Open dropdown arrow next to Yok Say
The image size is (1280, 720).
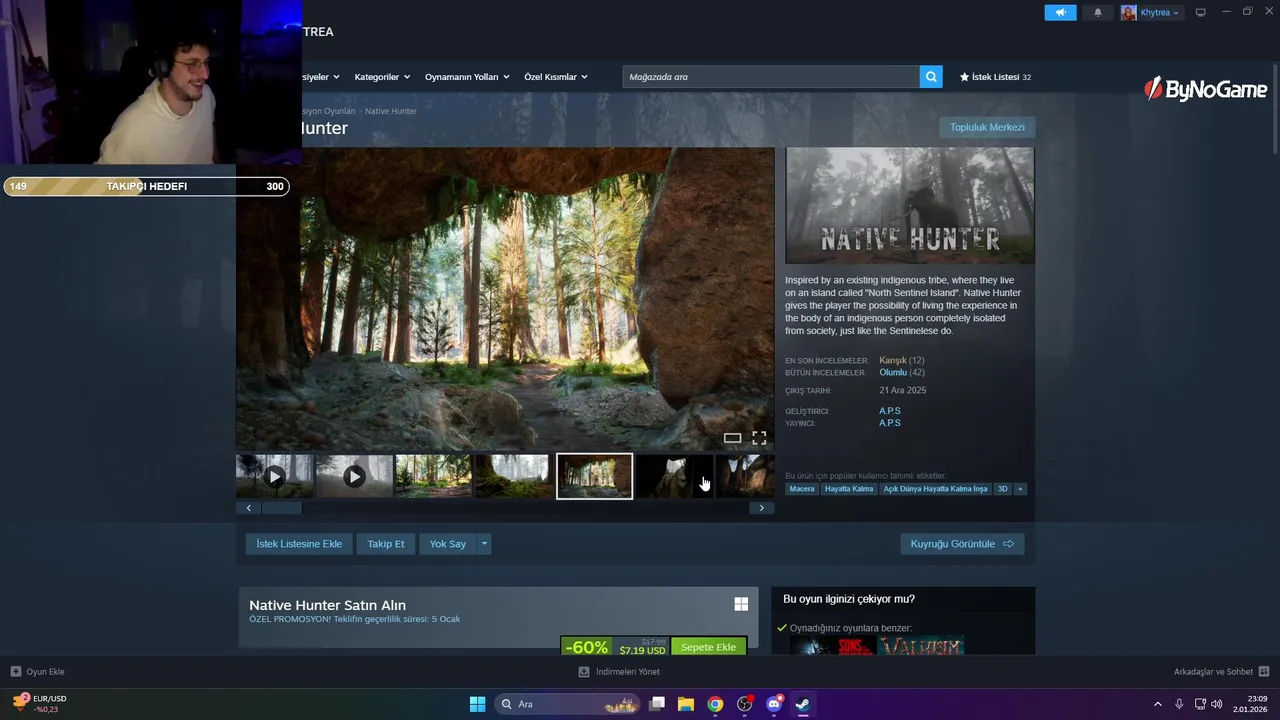pos(484,543)
